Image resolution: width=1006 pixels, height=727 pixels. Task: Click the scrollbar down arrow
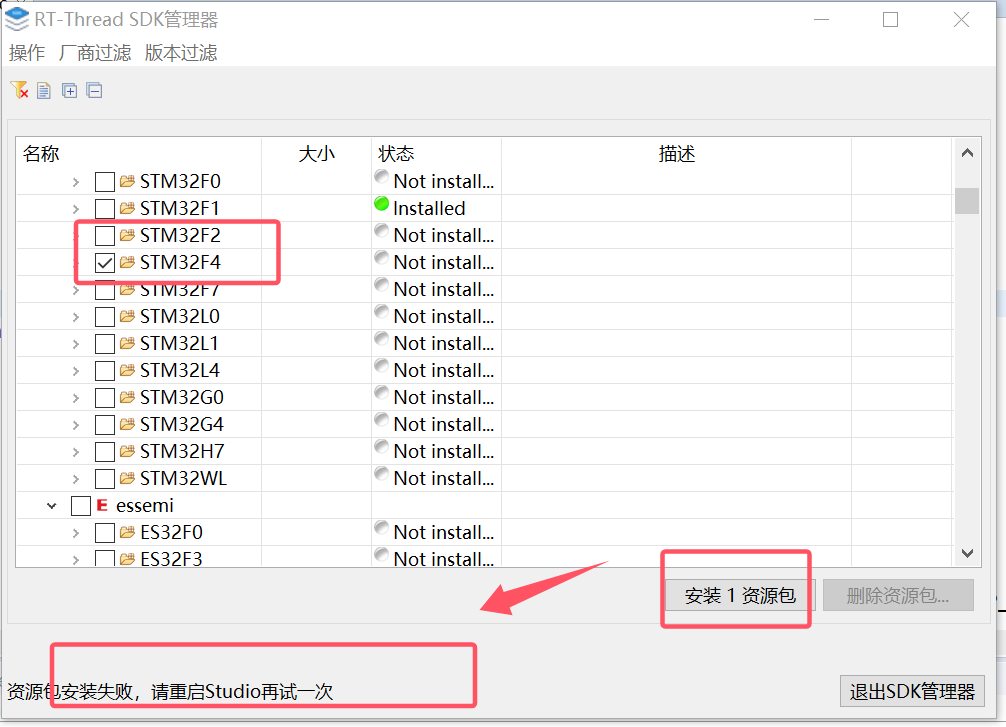[968, 552]
